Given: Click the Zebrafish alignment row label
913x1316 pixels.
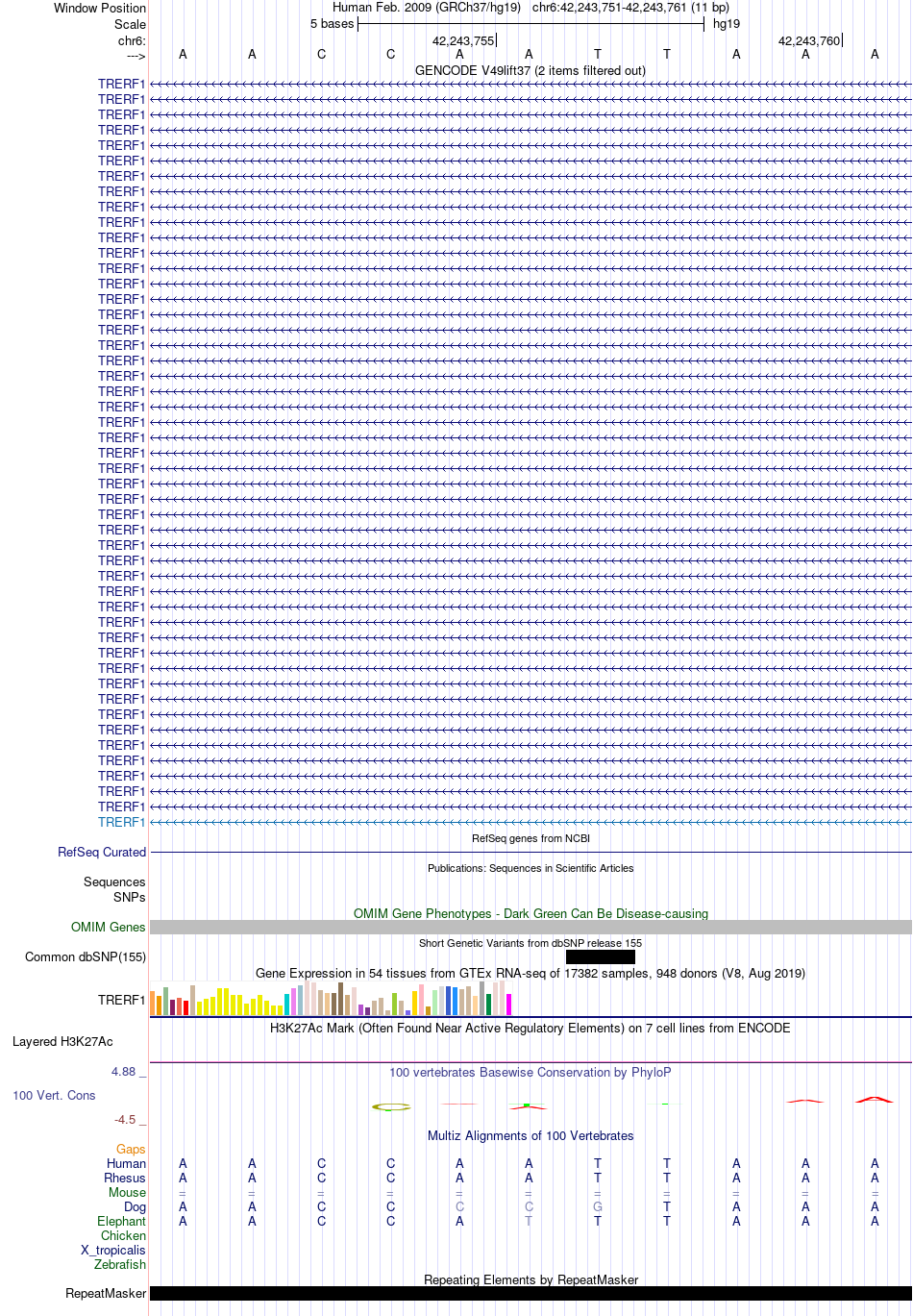Looking at the screenshot, I should point(120,1264).
